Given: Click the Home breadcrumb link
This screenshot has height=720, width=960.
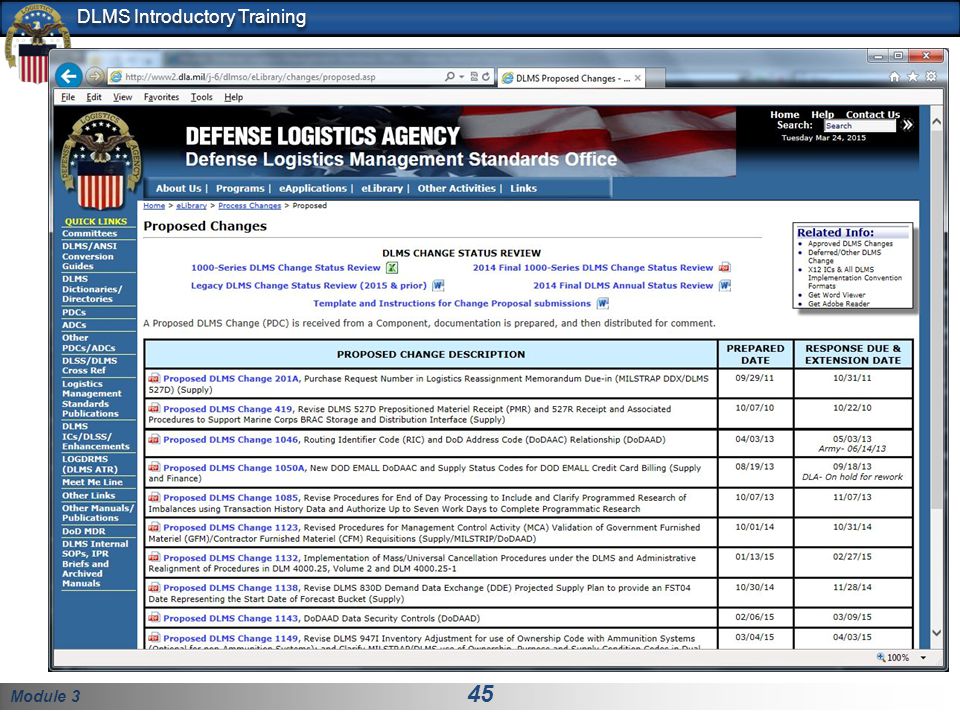Looking at the screenshot, I should (154, 206).
